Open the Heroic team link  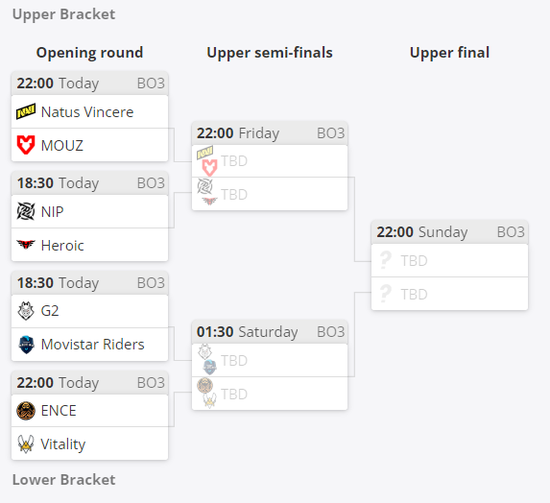pyautogui.click(x=62, y=246)
